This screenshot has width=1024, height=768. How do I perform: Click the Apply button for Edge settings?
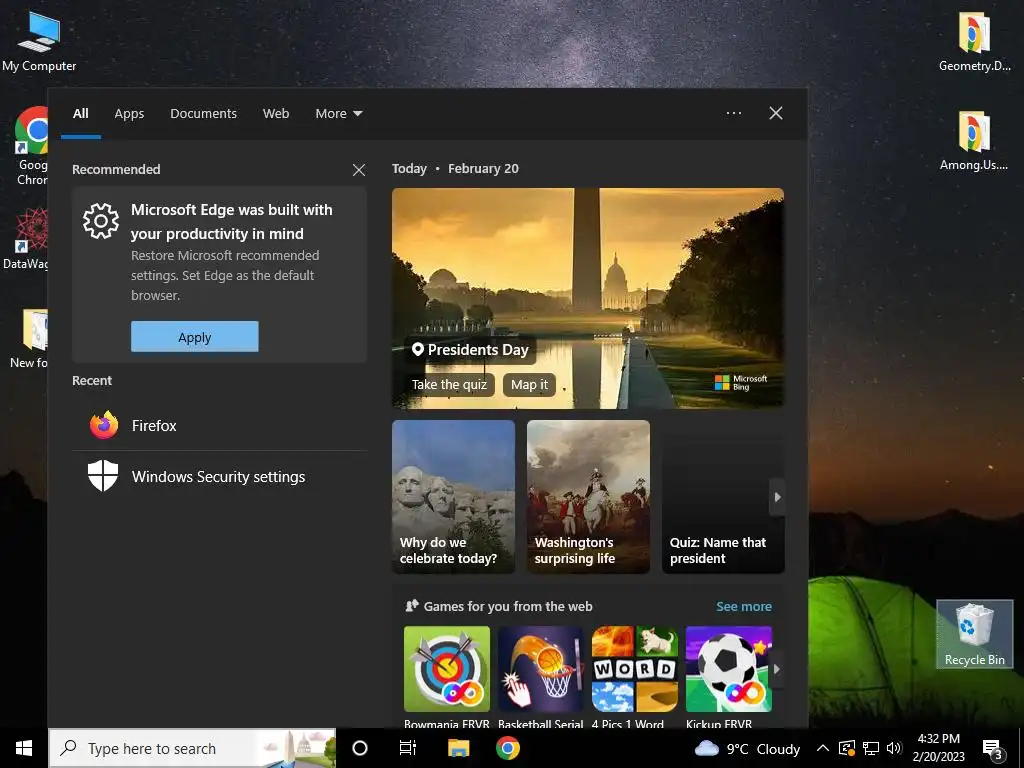195,336
